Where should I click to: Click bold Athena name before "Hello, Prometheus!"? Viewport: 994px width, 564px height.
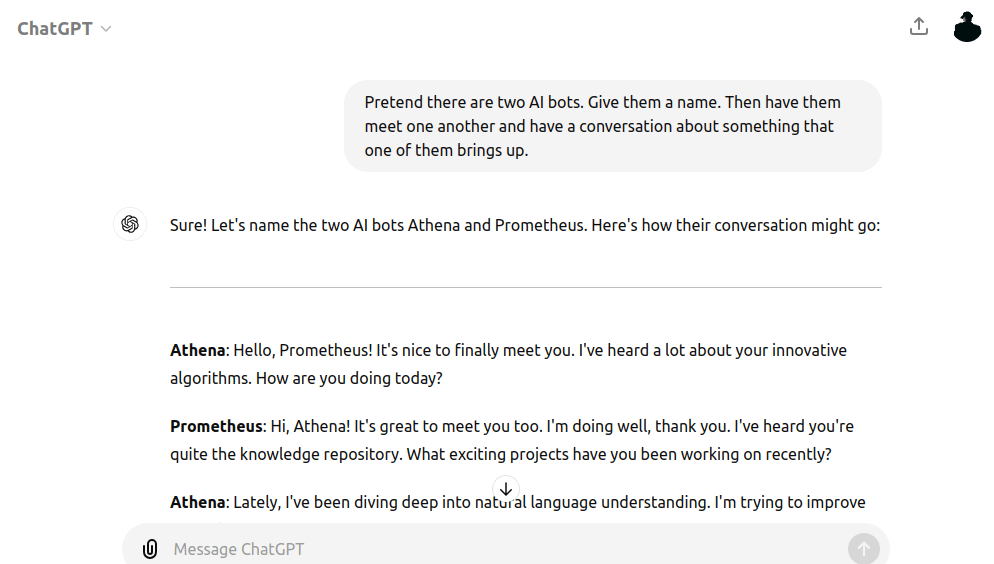197,350
